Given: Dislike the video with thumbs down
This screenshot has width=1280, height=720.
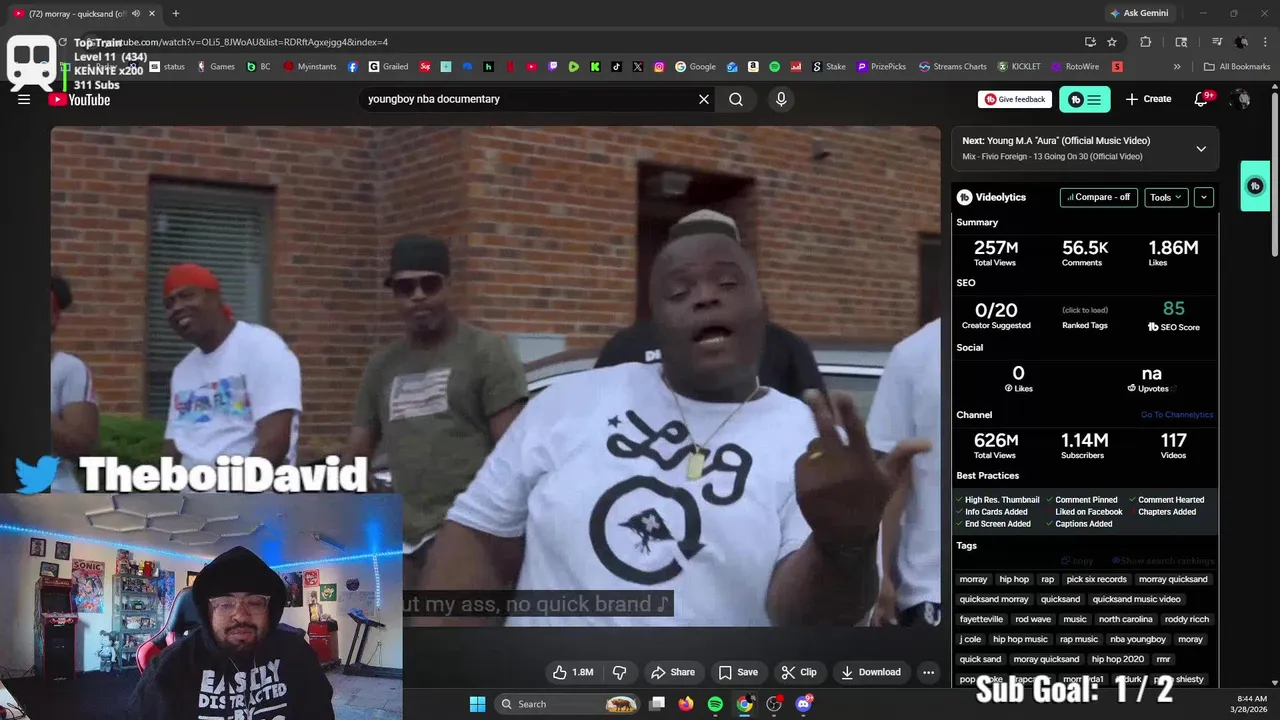Looking at the screenshot, I should click(x=619, y=672).
